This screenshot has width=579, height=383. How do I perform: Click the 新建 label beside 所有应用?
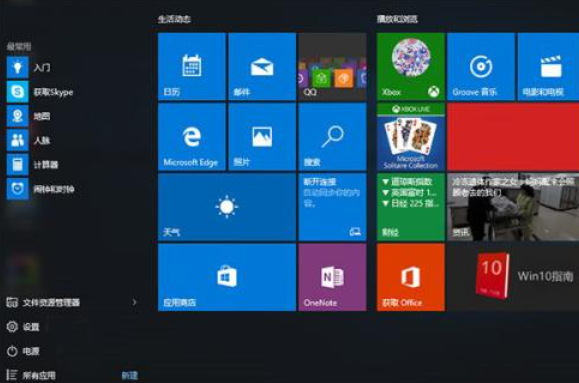pos(130,376)
